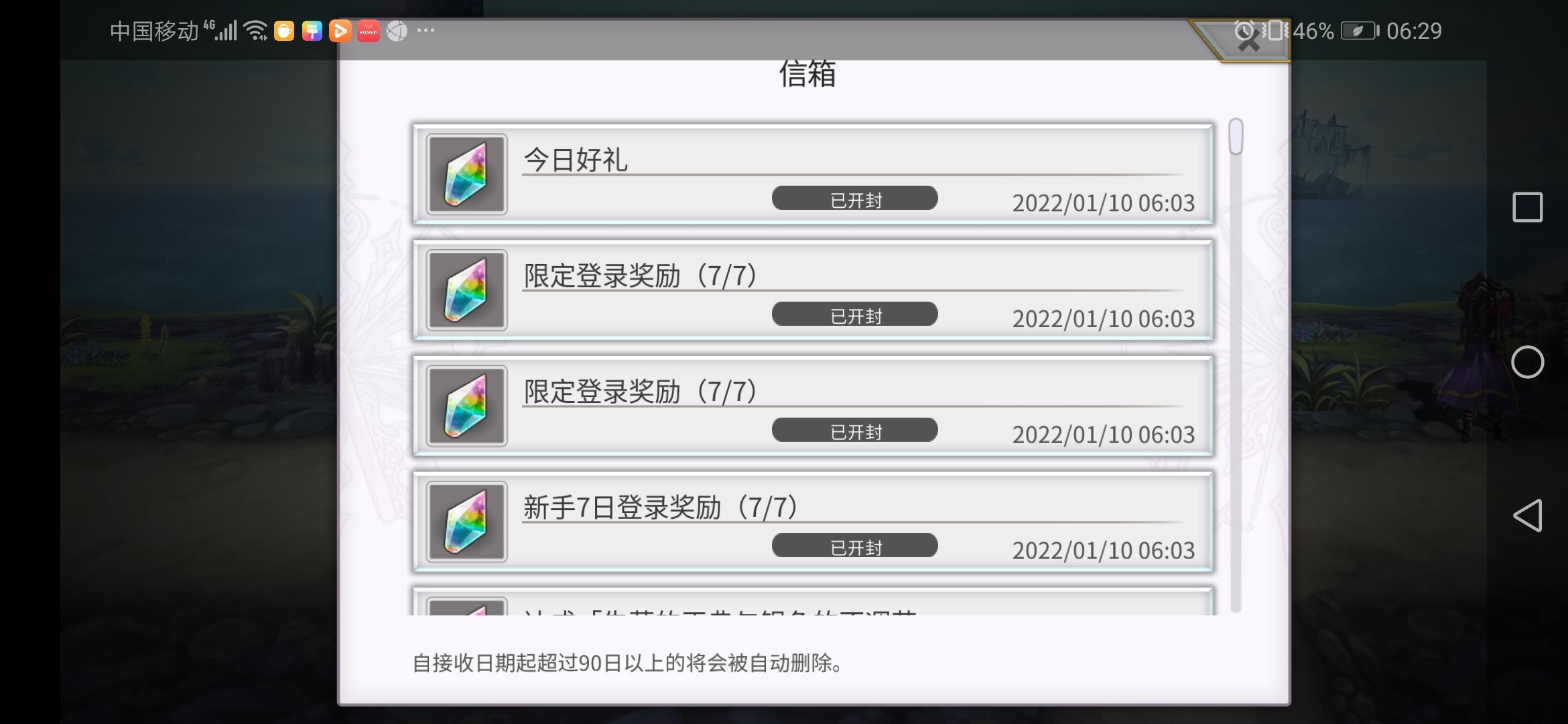The image size is (1568, 724).
Task: Tap the crystal icon of first 限定登录奖励
Action: coord(466,290)
